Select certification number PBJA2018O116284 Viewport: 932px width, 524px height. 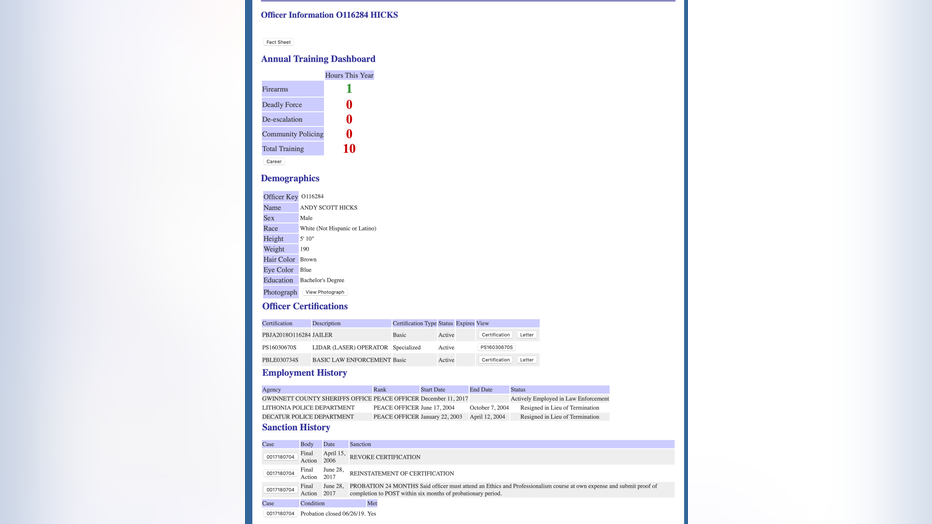286,335
